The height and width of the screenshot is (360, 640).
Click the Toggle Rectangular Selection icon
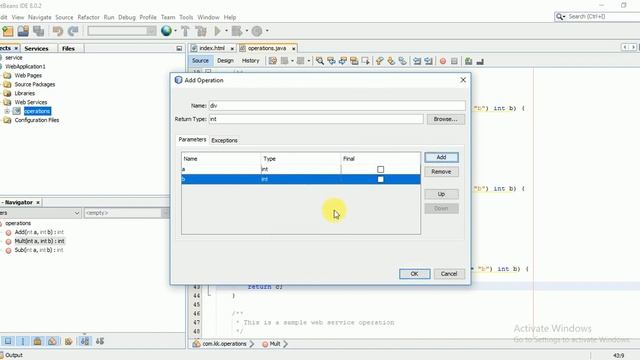click(366, 61)
